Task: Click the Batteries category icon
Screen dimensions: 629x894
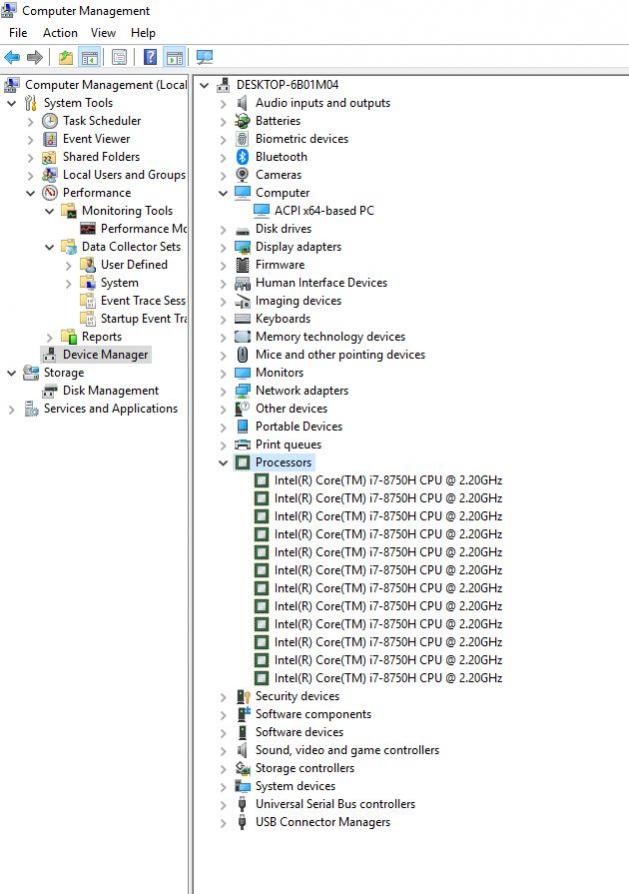Action: click(242, 121)
